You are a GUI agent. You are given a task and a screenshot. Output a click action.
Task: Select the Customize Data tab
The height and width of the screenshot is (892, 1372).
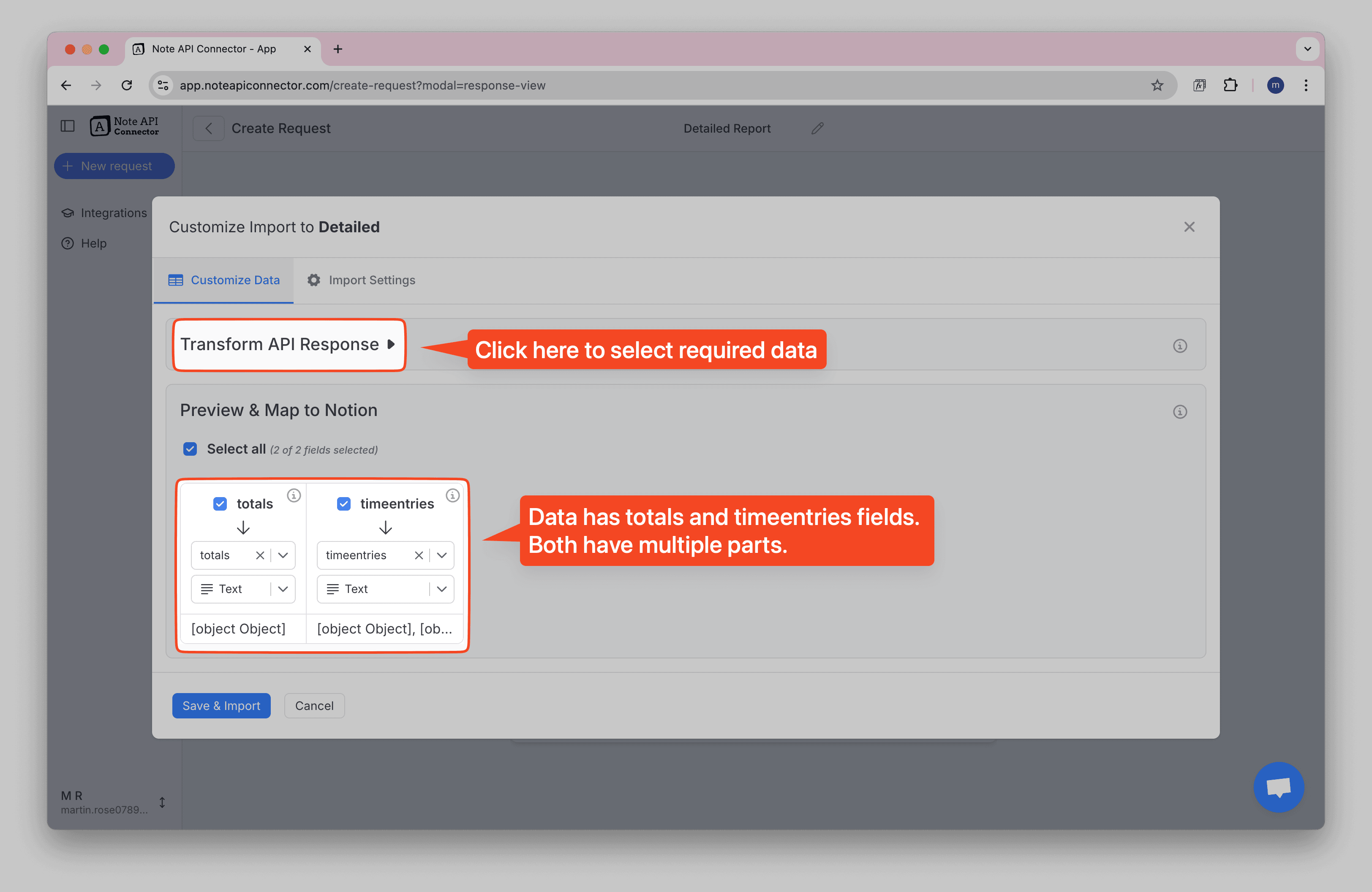pos(224,280)
